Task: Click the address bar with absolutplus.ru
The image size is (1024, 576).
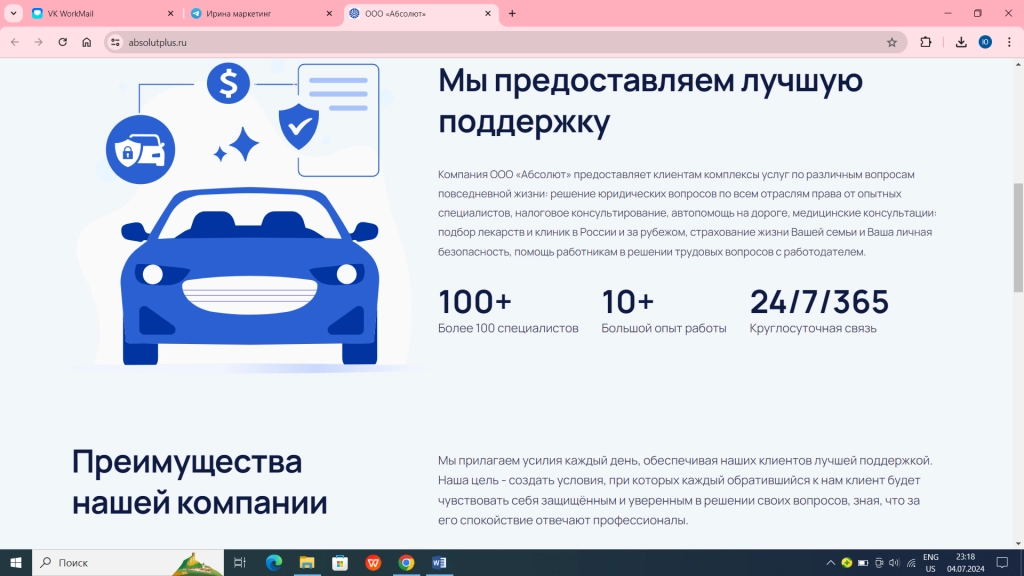Action: (503, 42)
